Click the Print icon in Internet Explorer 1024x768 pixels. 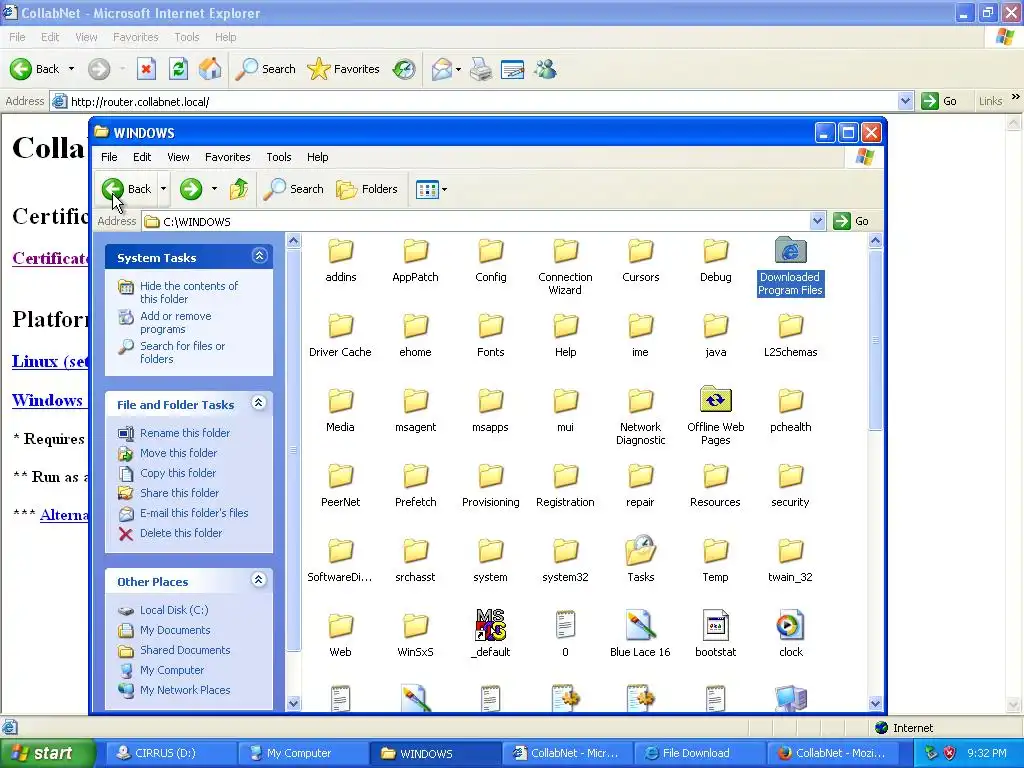click(x=481, y=69)
